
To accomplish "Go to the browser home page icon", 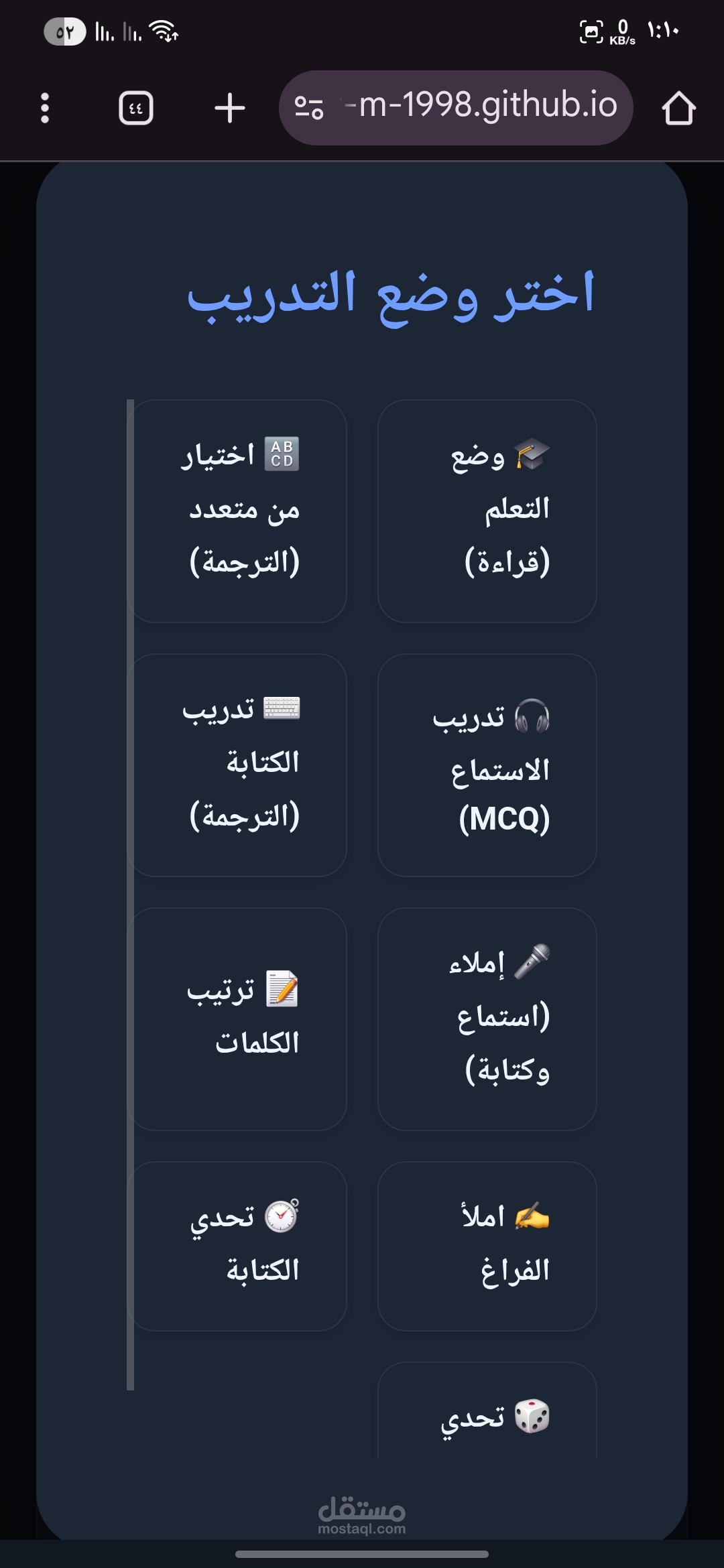I will click(x=678, y=108).
